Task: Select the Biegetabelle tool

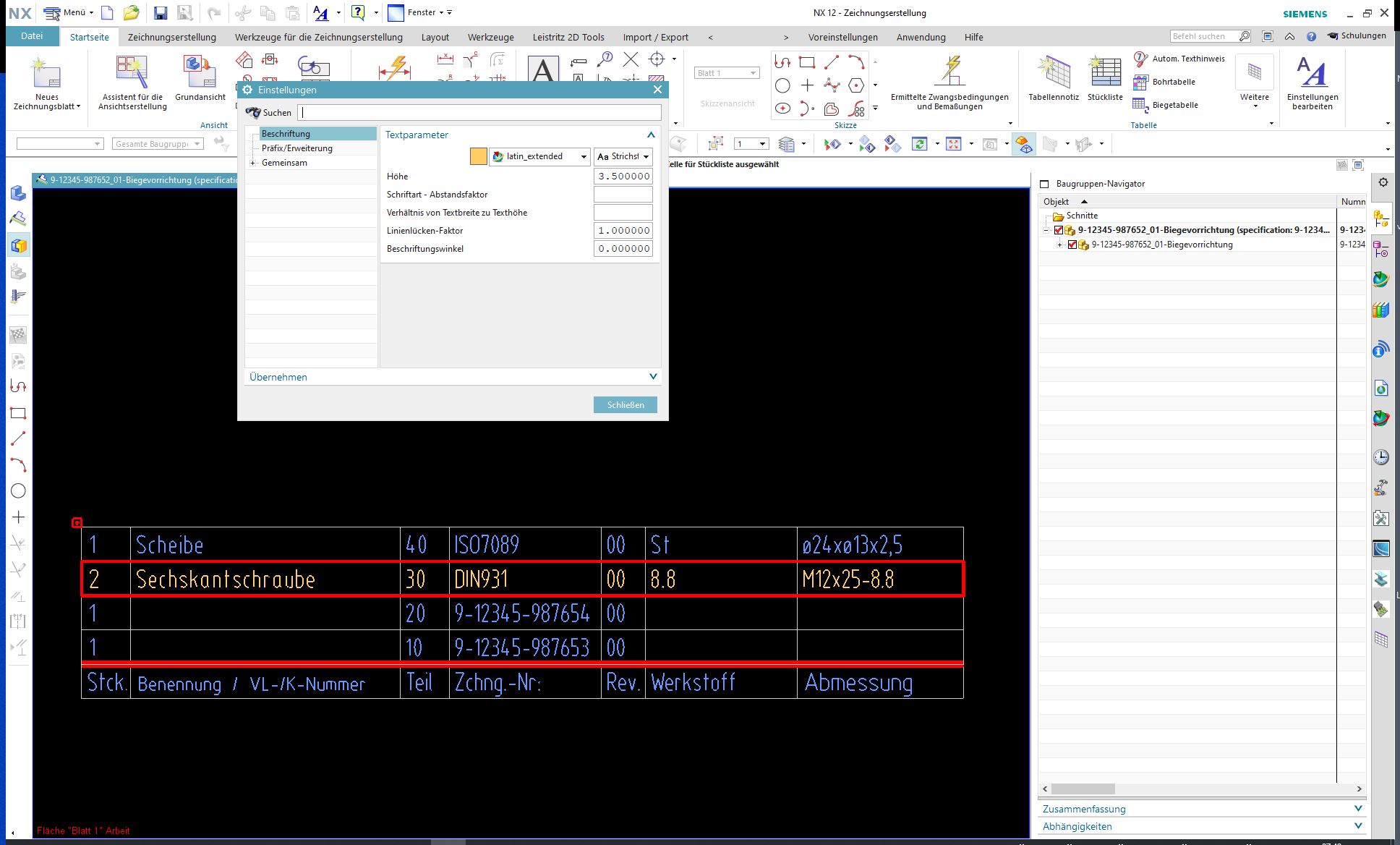Action: point(1166,105)
